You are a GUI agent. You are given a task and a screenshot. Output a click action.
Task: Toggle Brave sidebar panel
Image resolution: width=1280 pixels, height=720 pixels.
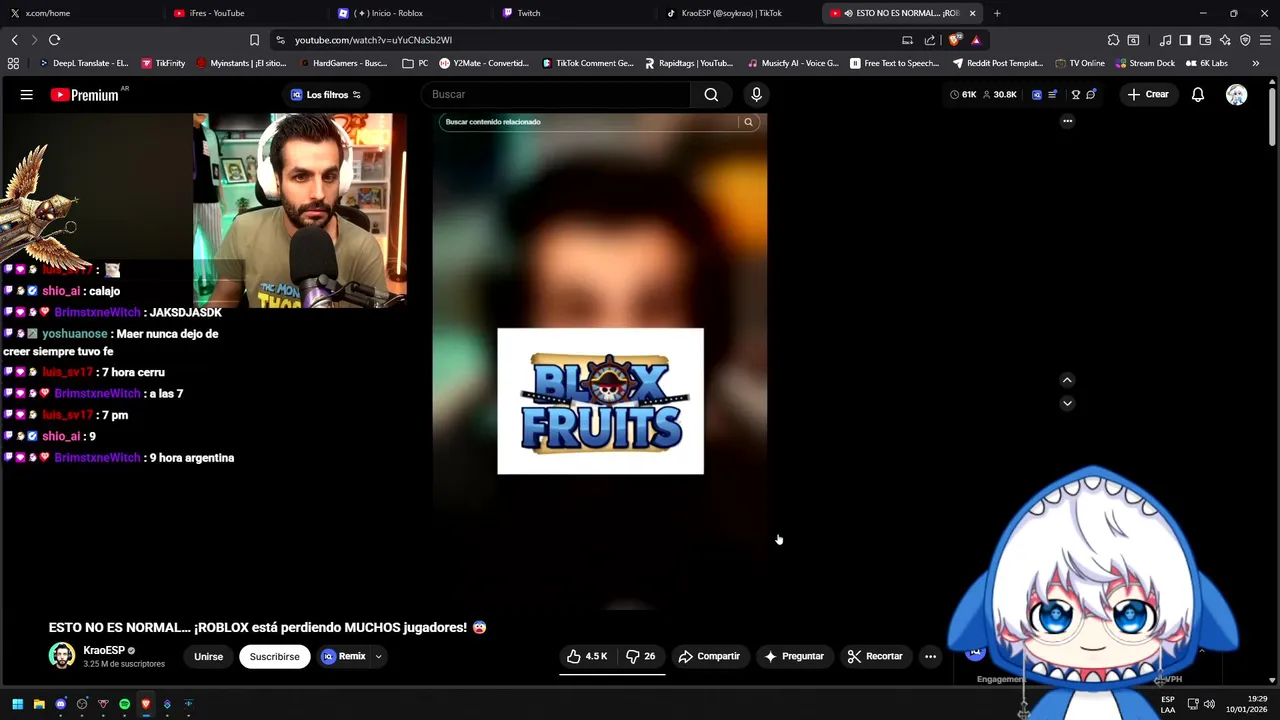[x=1185, y=40]
